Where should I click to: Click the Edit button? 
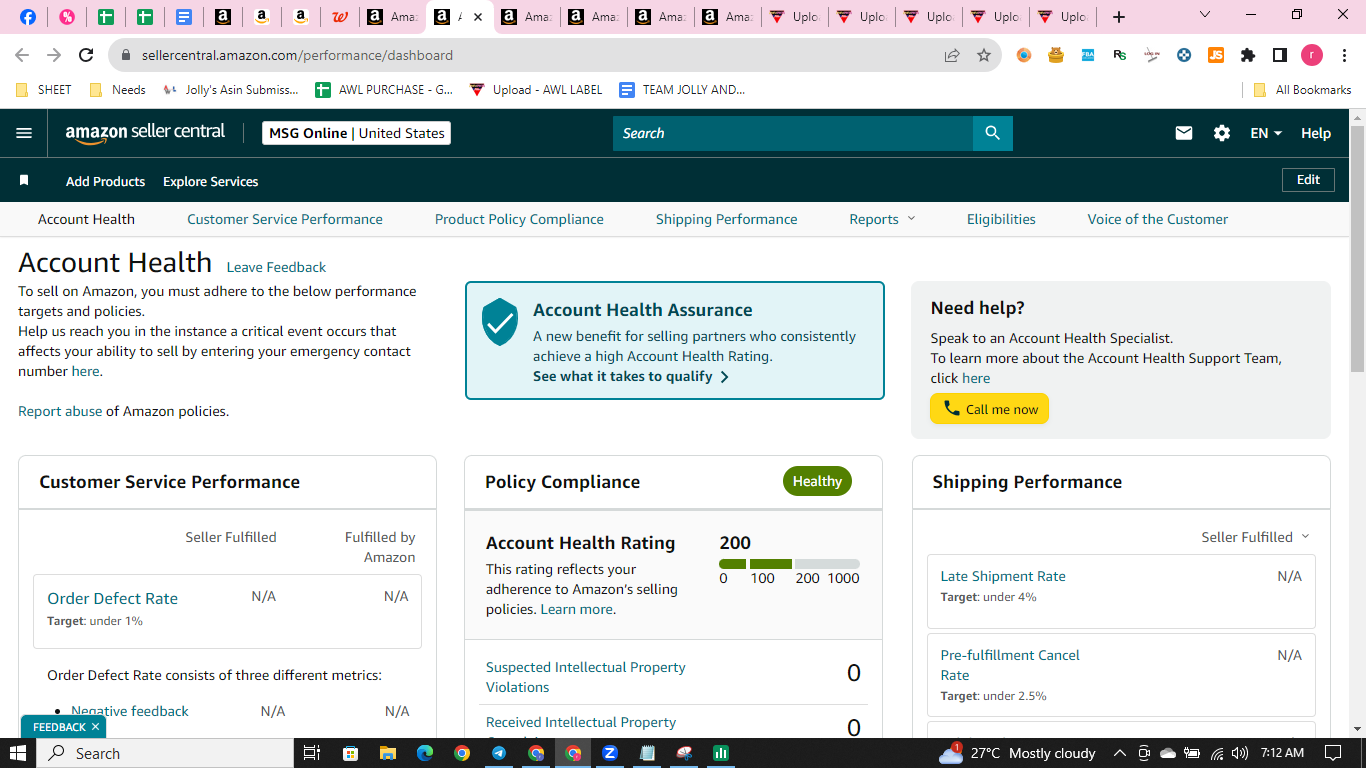[x=1308, y=180]
